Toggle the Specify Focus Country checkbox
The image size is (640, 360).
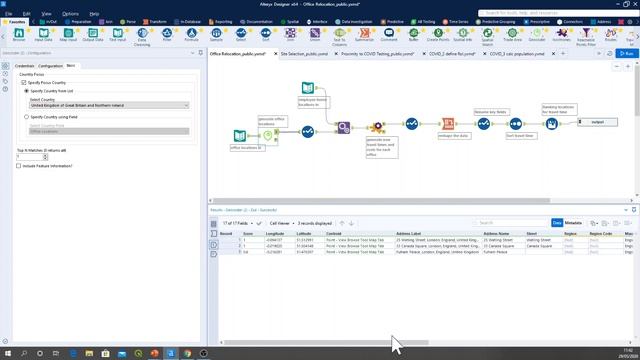coord(24,82)
